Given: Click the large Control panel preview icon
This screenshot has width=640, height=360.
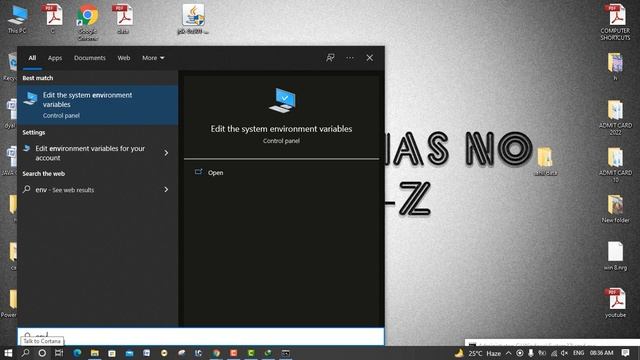Looking at the screenshot, I should pos(282,100).
